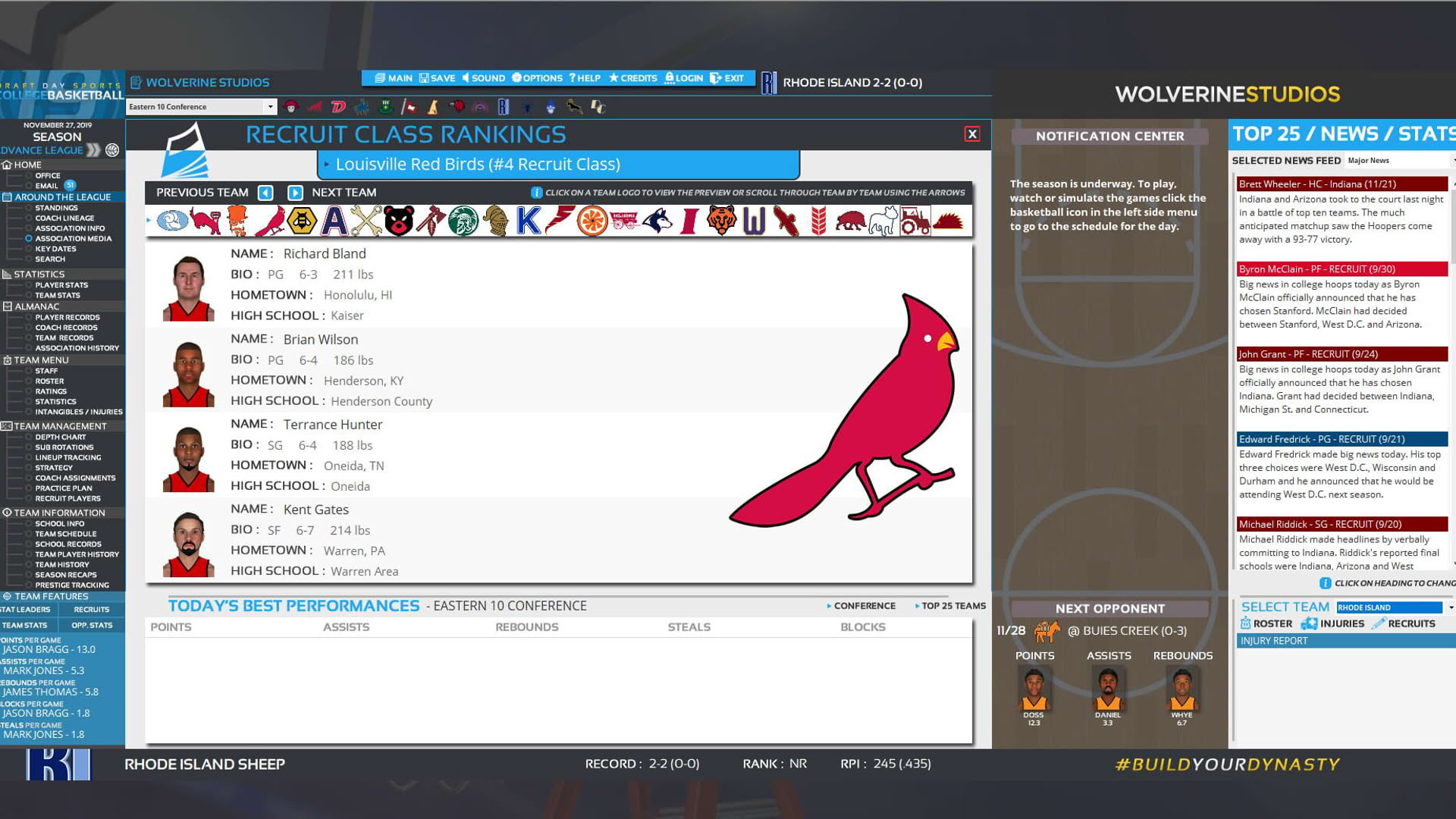This screenshot has width=1456, height=819.
Task: Select the blue letter K team logo
Action: coord(528,221)
